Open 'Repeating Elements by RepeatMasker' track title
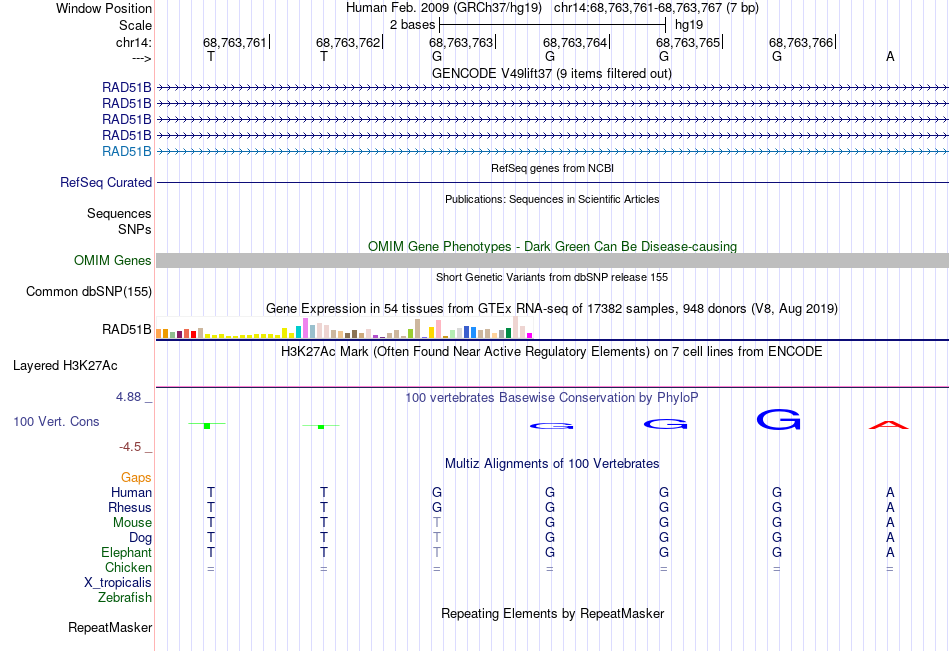The height and width of the screenshot is (651, 950). (552, 613)
